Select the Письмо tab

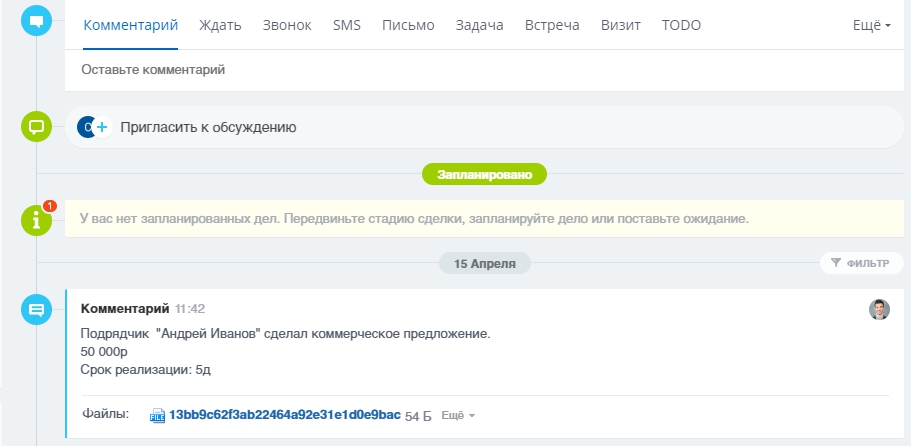pos(408,25)
